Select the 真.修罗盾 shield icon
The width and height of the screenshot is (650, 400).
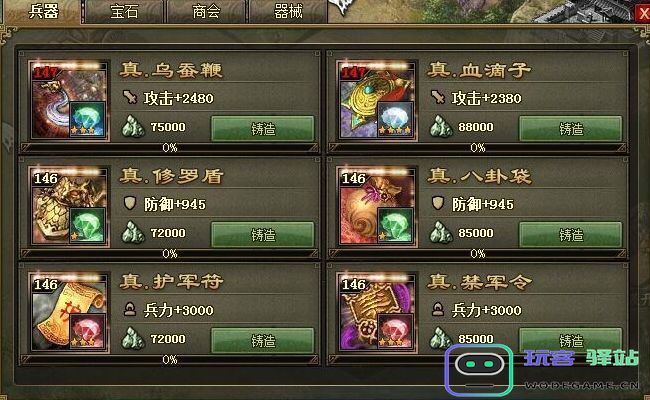coord(69,207)
